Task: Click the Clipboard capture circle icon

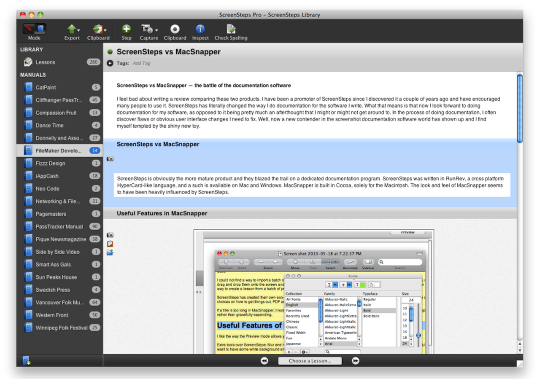Action: click(x=175, y=32)
